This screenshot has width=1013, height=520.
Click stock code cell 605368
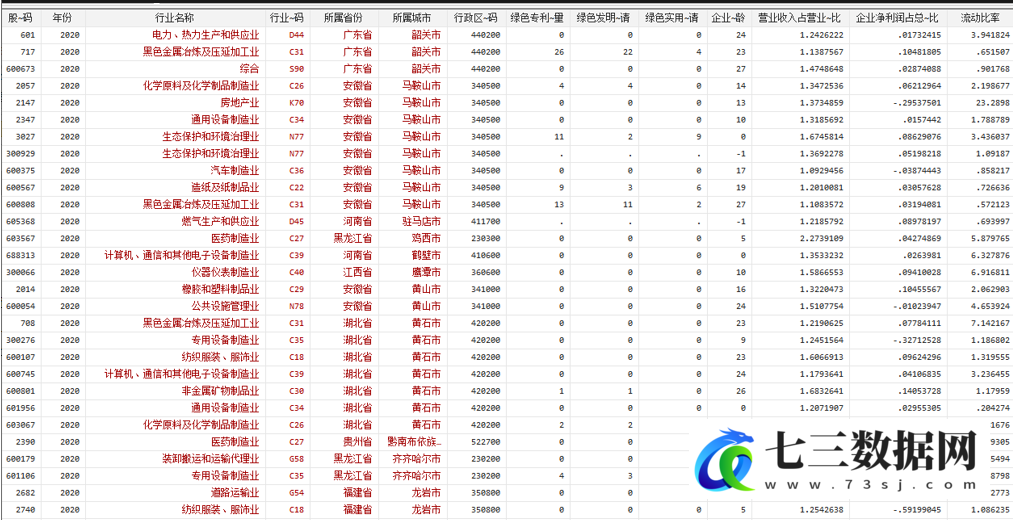(x=20, y=221)
